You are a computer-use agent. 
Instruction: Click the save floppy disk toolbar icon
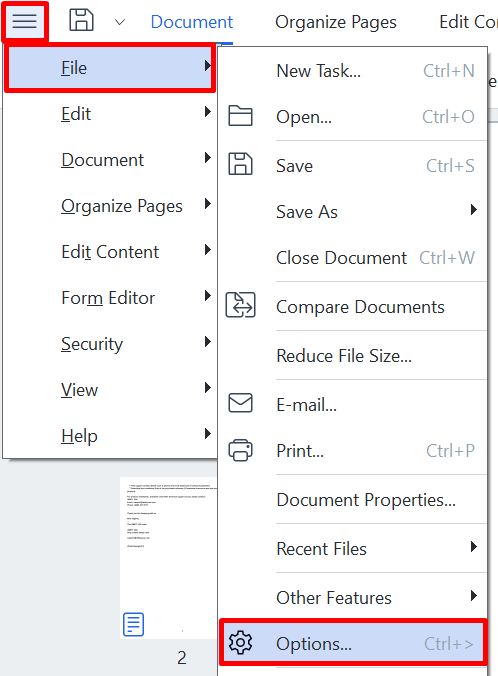[81, 21]
